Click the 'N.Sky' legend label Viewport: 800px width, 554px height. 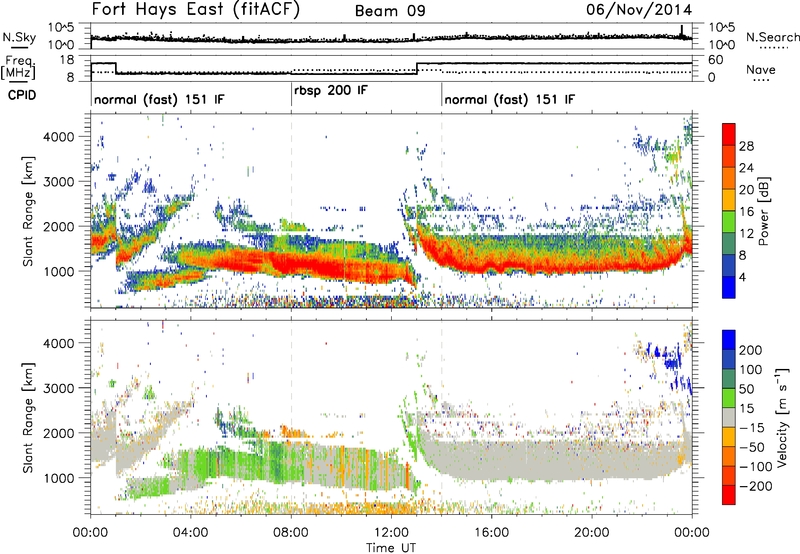pyautogui.click(x=19, y=37)
